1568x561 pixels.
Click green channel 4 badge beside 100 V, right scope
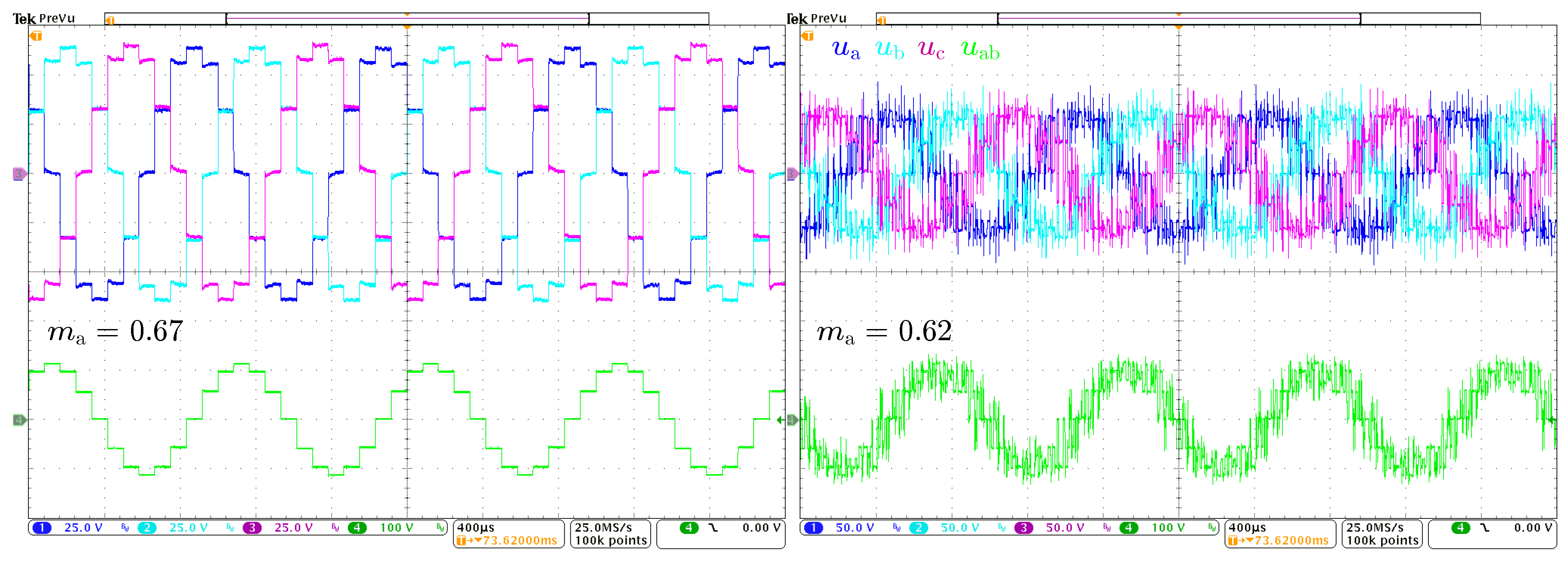pyautogui.click(x=1129, y=527)
